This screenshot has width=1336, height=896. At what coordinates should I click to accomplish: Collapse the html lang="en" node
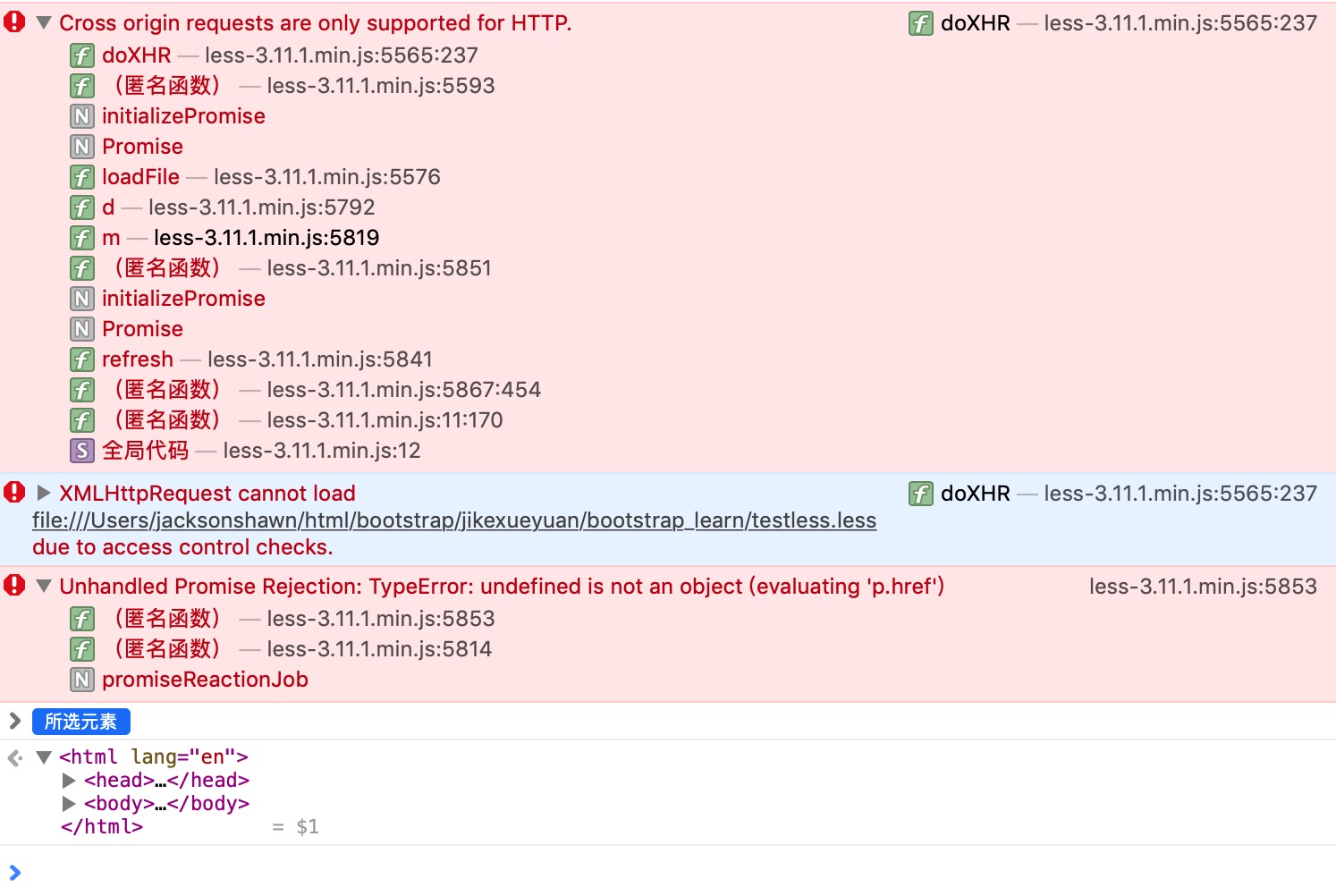click(44, 757)
